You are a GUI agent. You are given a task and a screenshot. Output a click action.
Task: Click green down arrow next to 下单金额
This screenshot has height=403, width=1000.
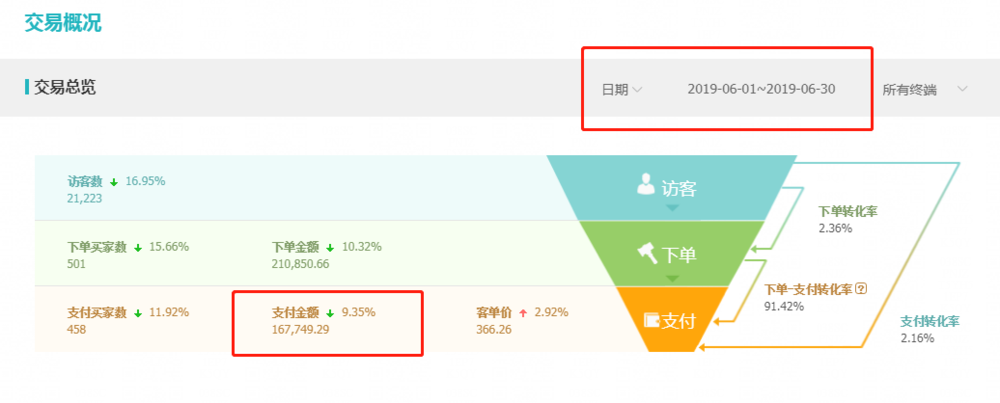coord(330,247)
